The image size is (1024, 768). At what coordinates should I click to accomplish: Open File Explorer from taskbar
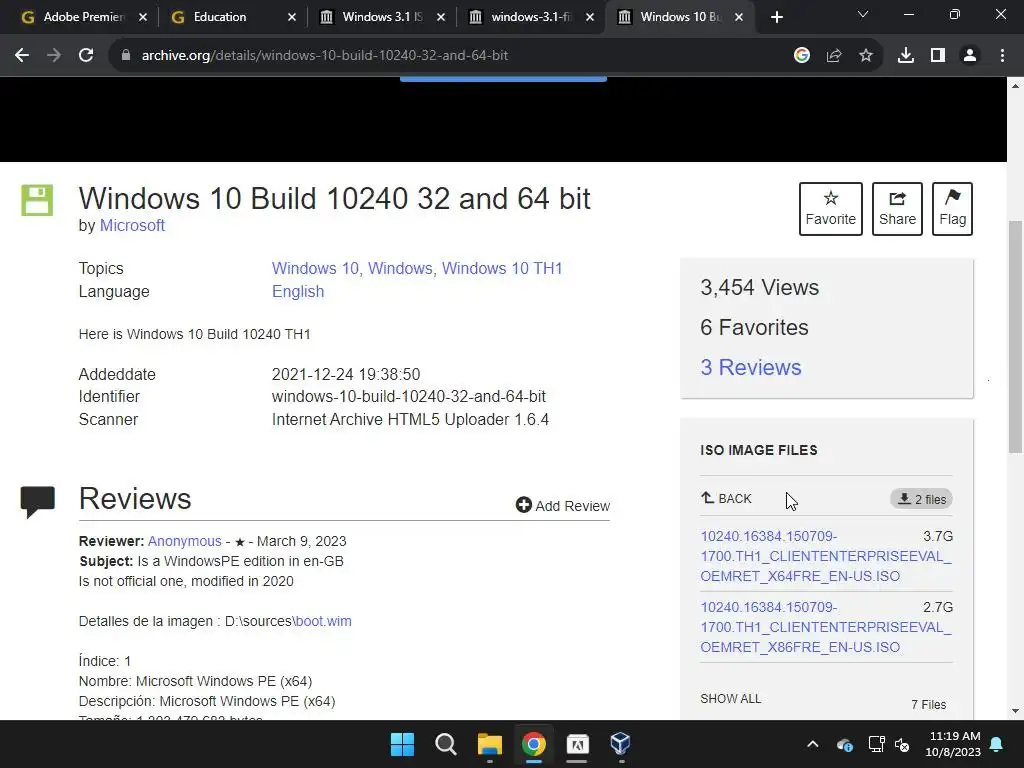490,744
